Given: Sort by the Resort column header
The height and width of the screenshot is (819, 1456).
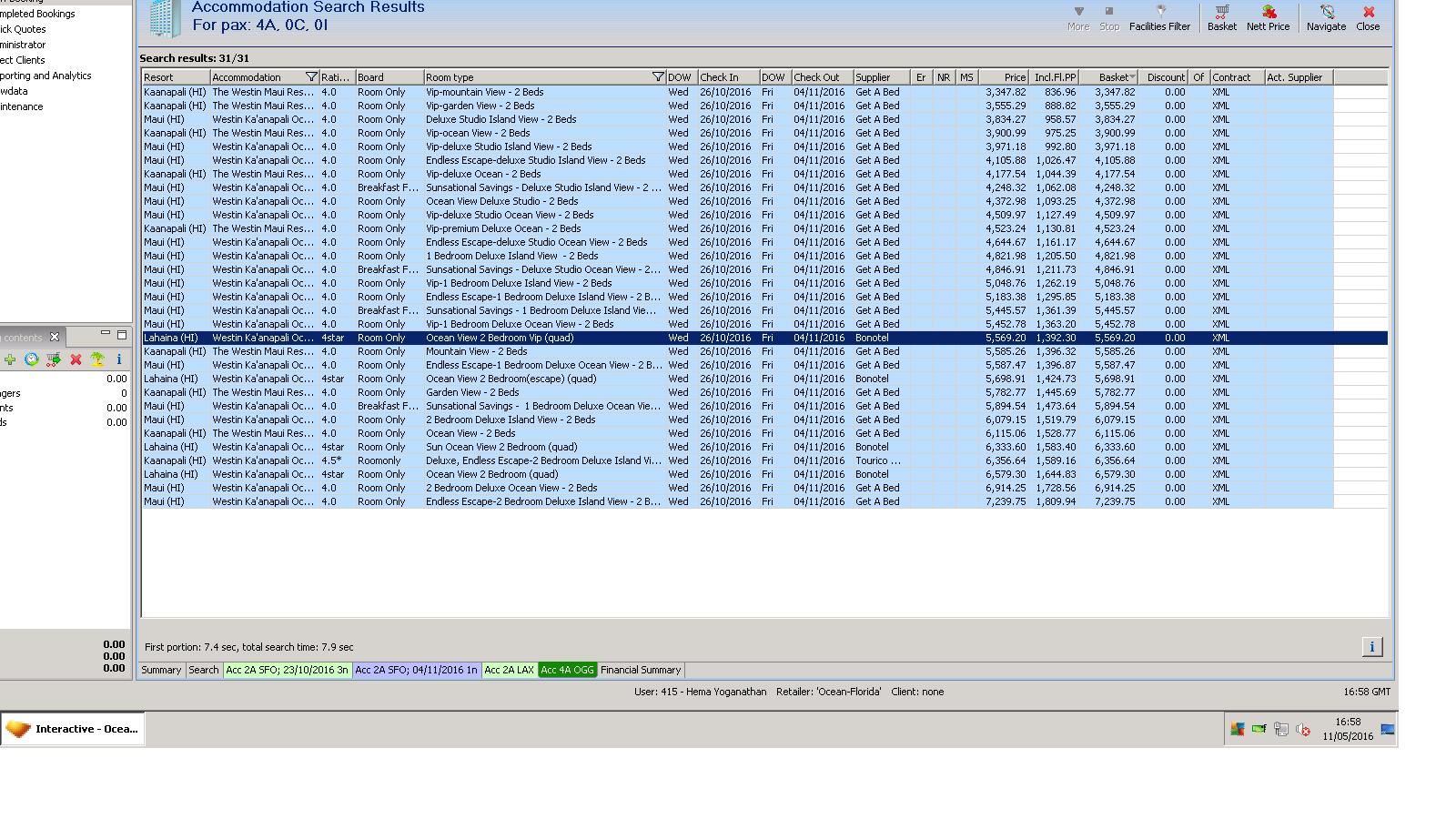Looking at the screenshot, I should (176, 77).
